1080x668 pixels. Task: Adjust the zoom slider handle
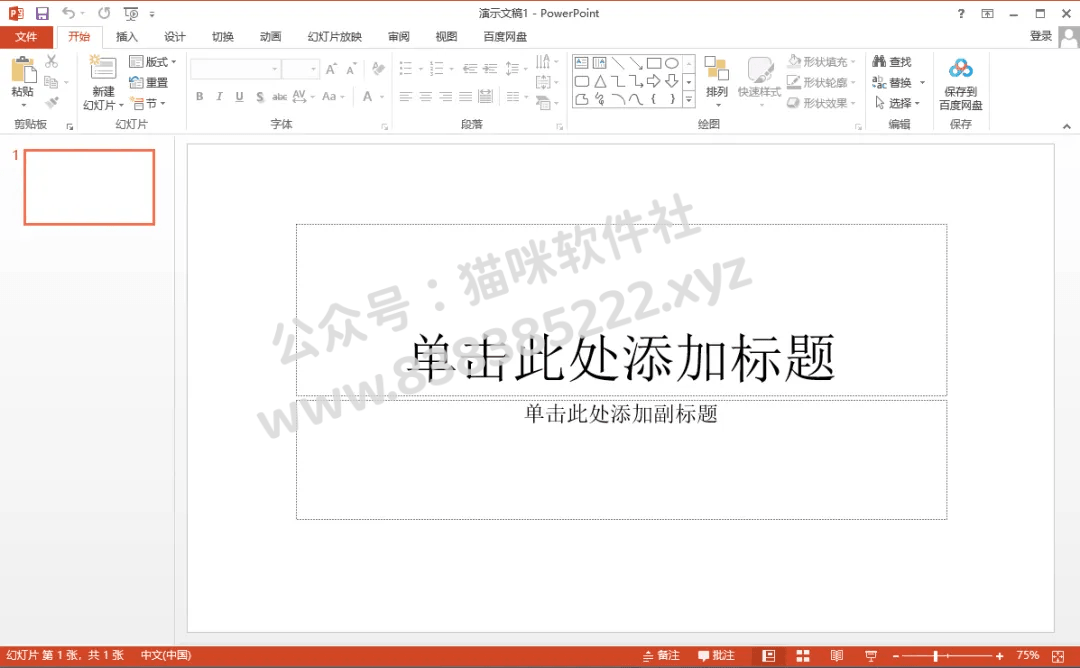(x=935, y=656)
